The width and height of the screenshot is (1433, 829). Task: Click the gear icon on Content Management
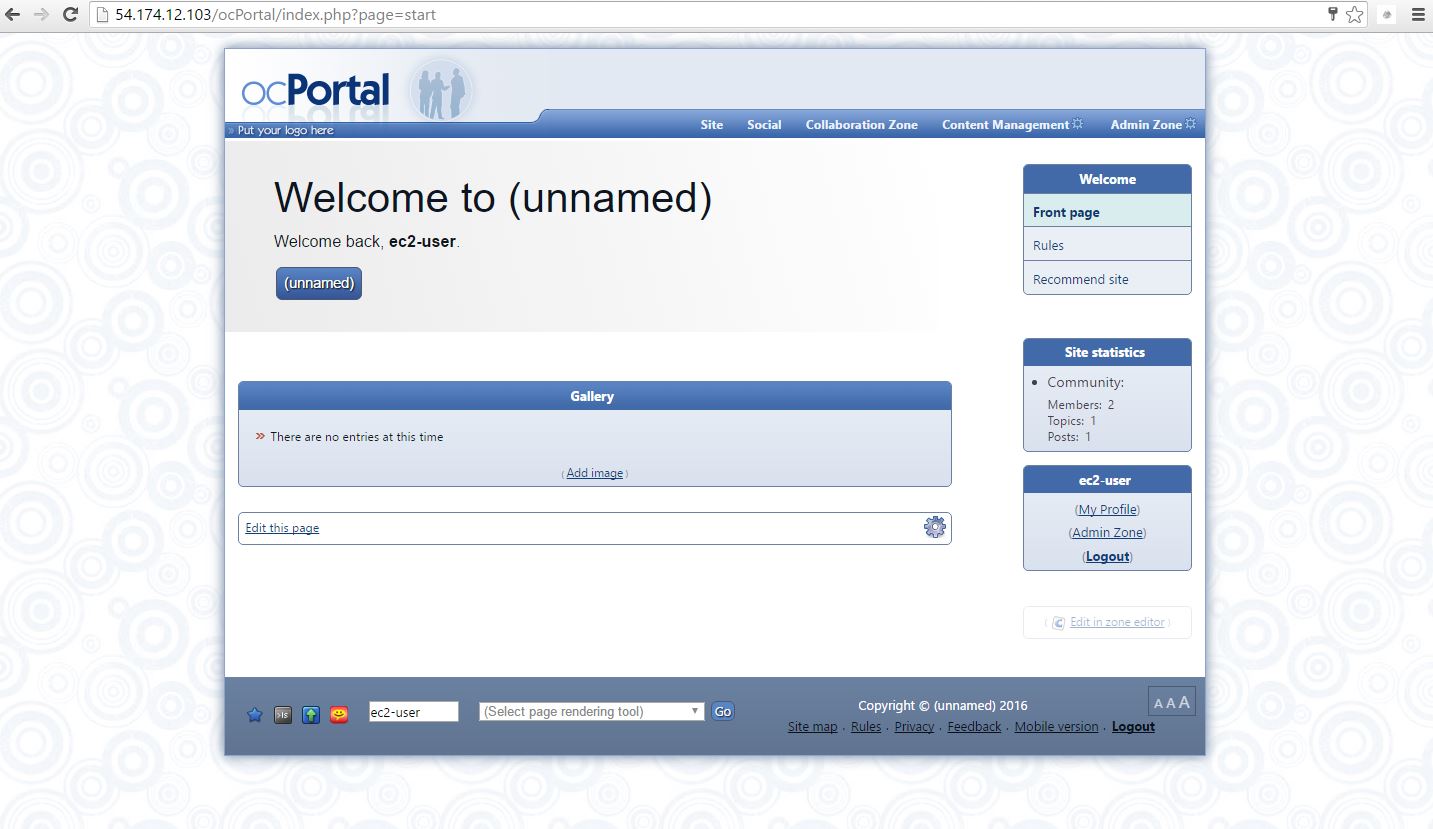[x=1078, y=122]
